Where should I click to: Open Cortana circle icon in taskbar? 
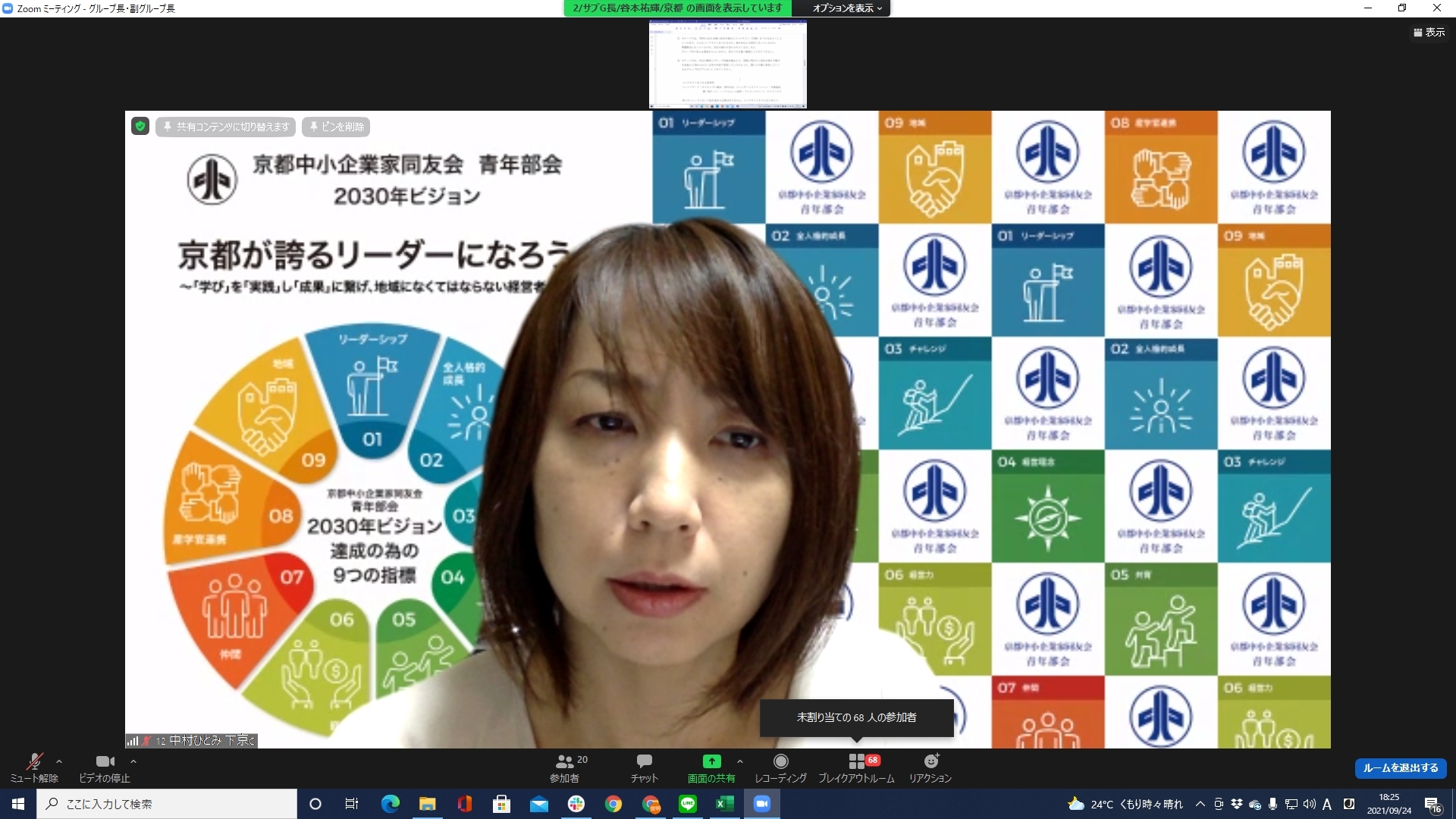click(315, 804)
